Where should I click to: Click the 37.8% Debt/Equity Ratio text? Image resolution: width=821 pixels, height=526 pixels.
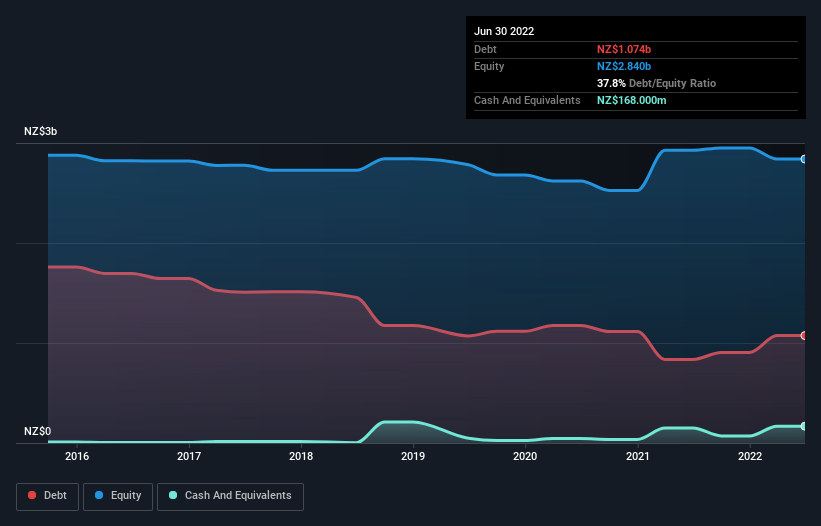coord(656,83)
